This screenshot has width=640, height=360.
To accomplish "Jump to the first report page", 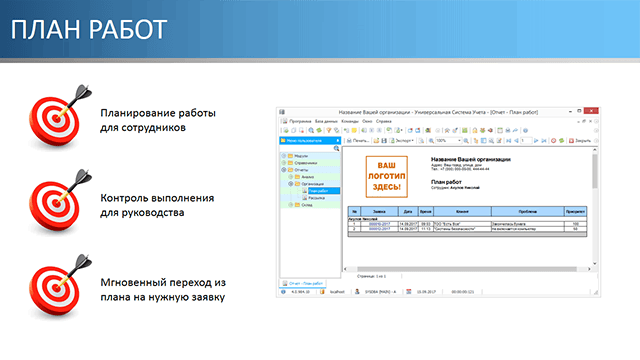I will (509, 141).
